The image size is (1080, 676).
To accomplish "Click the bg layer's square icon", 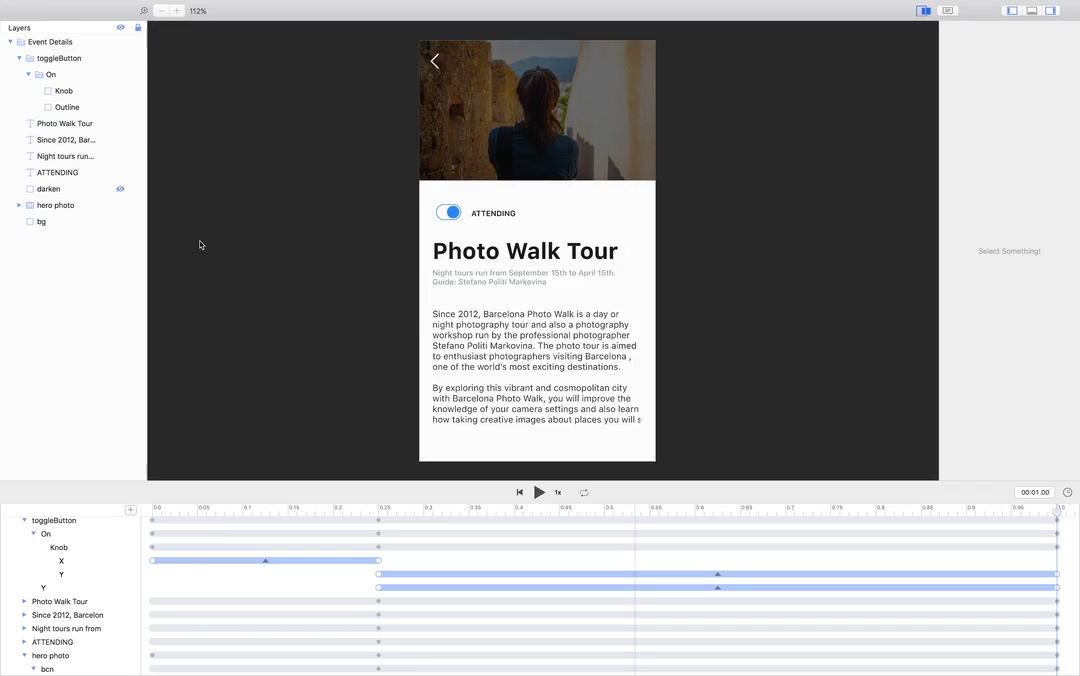I will coord(30,222).
